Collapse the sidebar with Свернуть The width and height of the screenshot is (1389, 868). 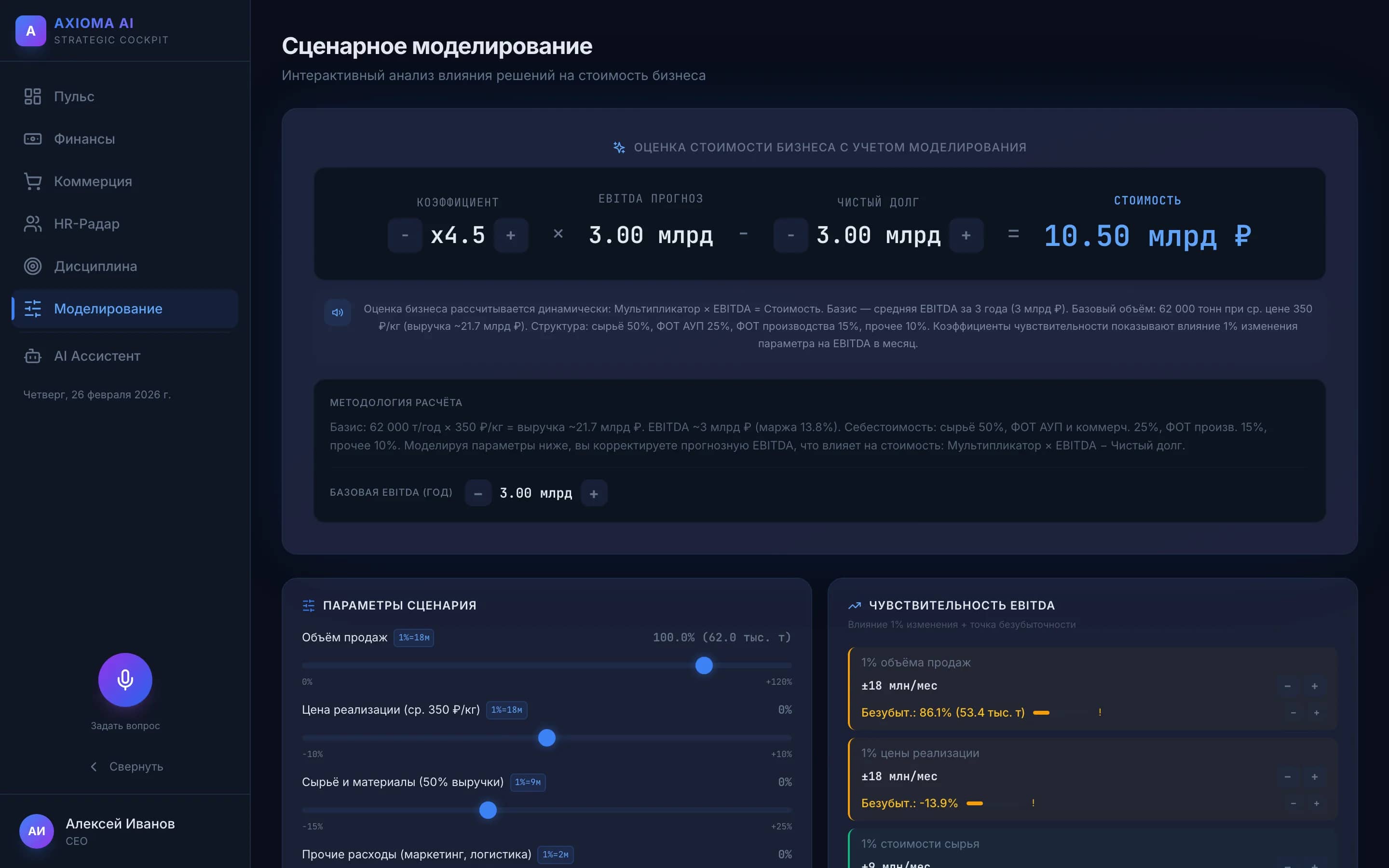click(x=126, y=766)
